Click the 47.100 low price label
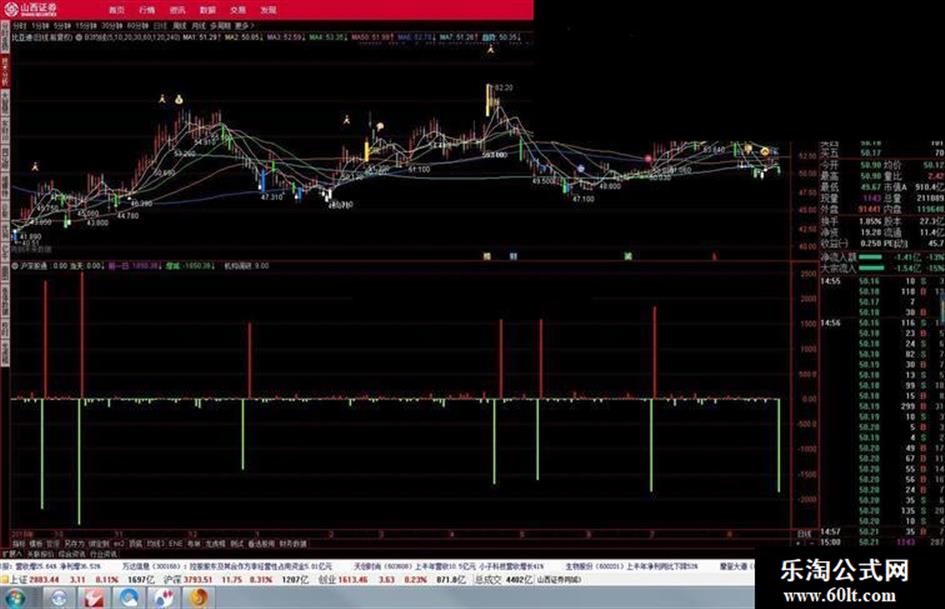The image size is (945, 609). tap(583, 198)
